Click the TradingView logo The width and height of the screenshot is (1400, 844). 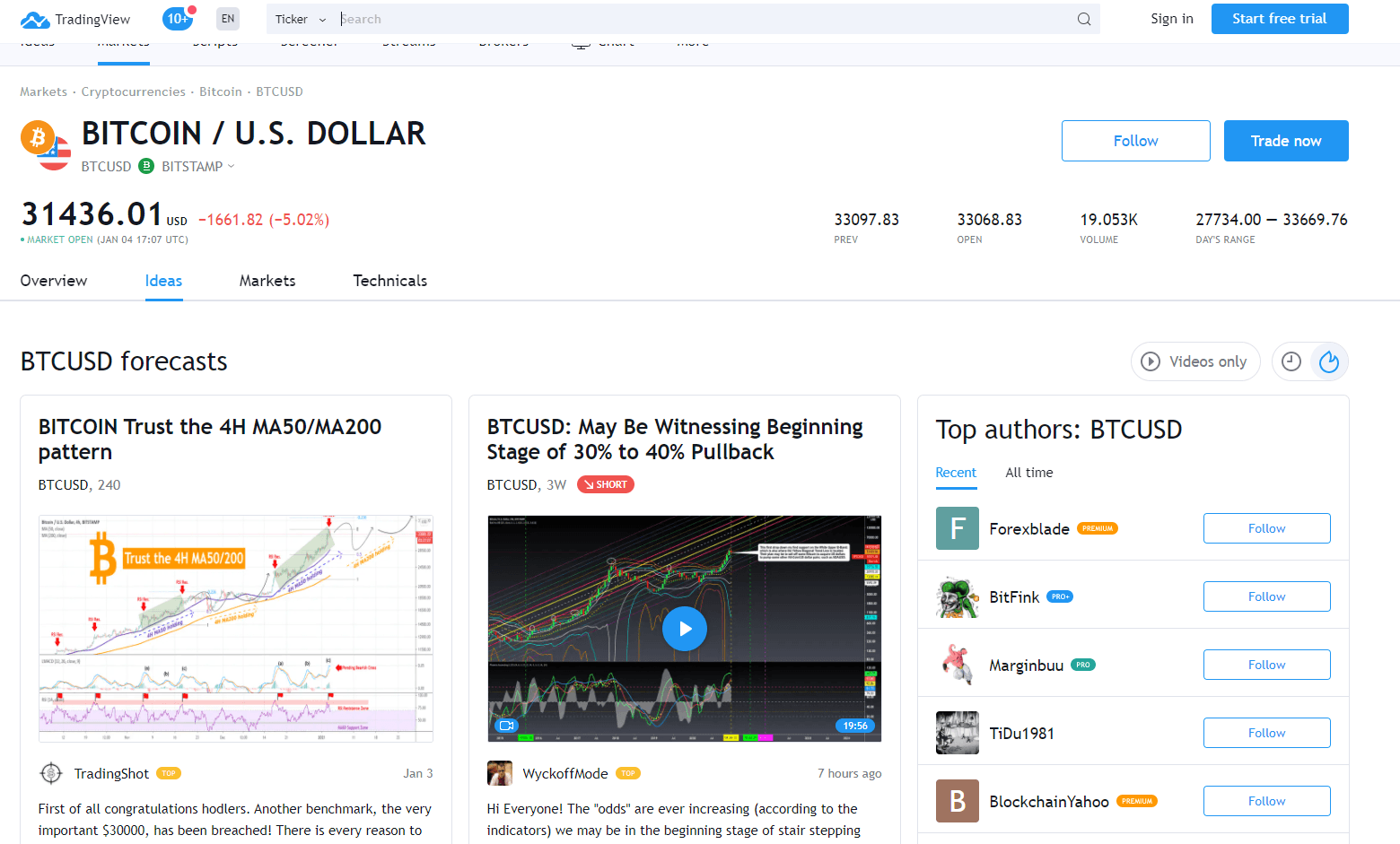coord(75,19)
